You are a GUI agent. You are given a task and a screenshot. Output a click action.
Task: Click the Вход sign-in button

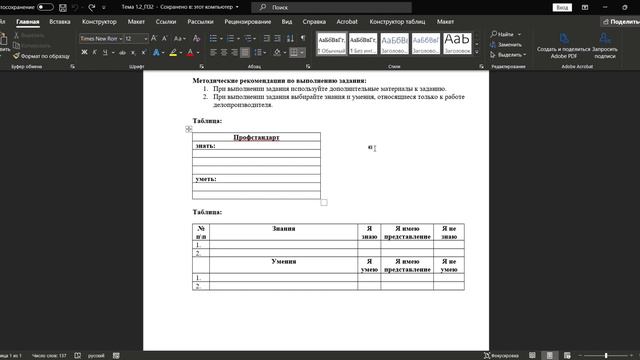[x=562, y=7]
